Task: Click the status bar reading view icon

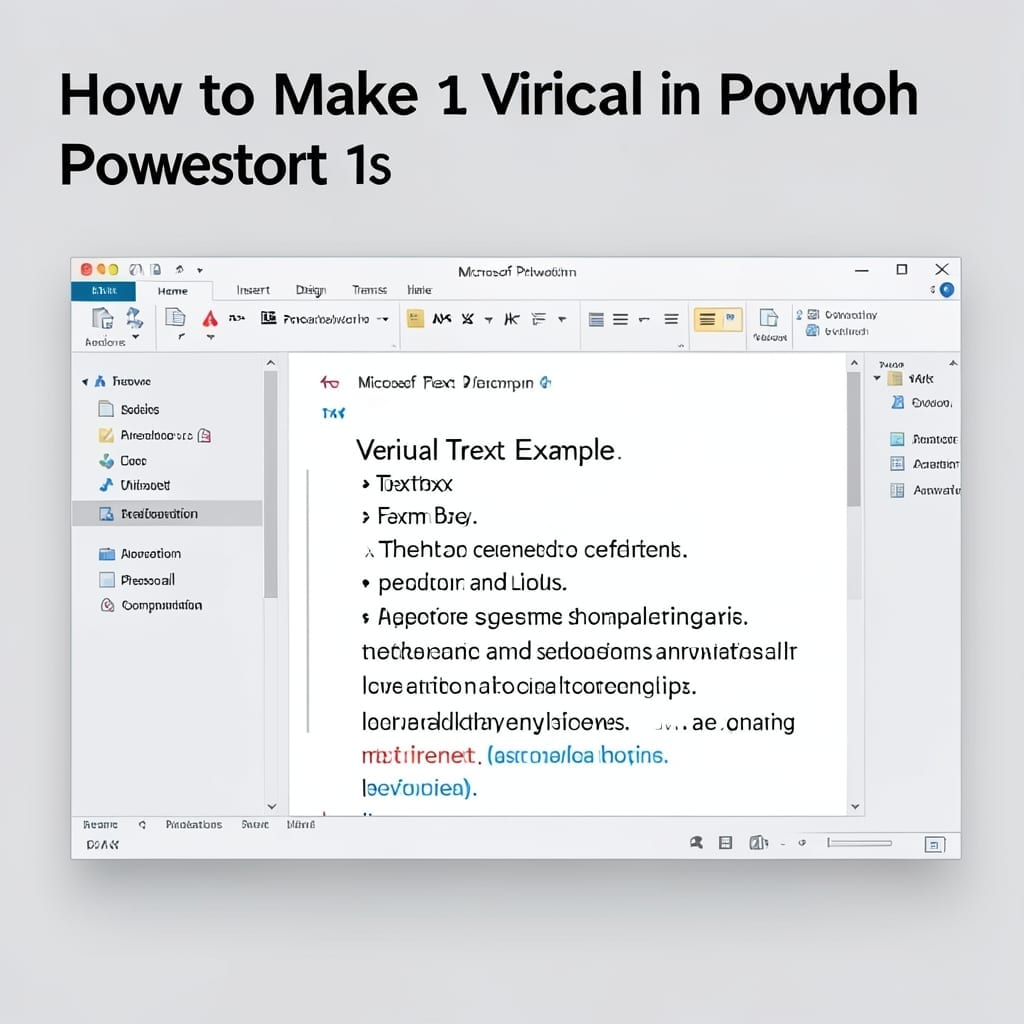Action: point(758,842)
